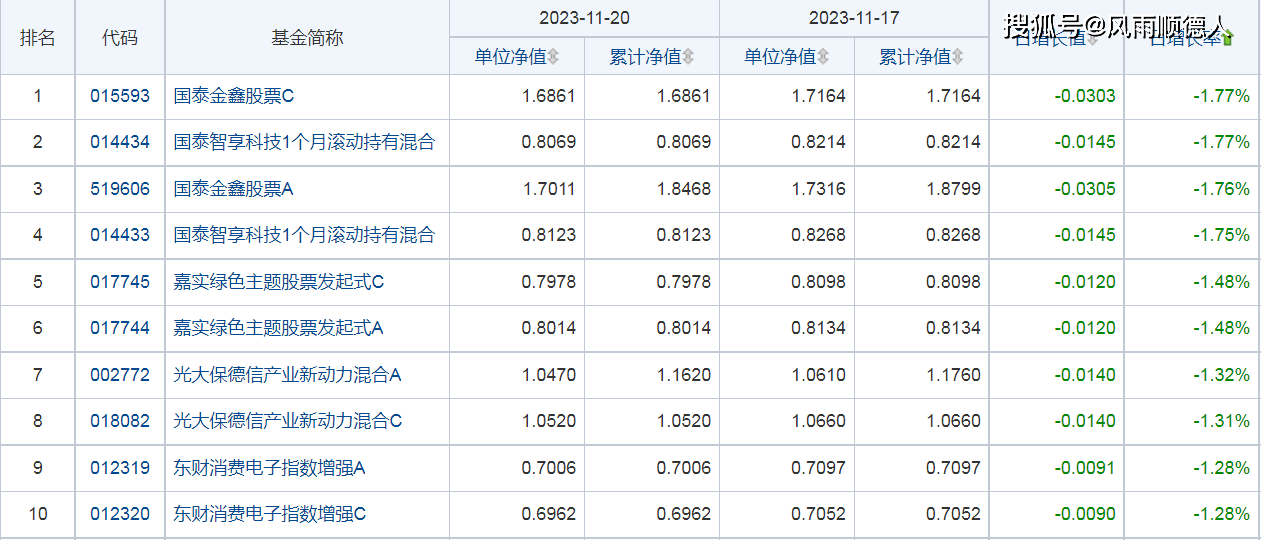Click sort arrows beside 2023-11-17 累计净值
This screenshot has width=1261, height=540.
point(958,58)
